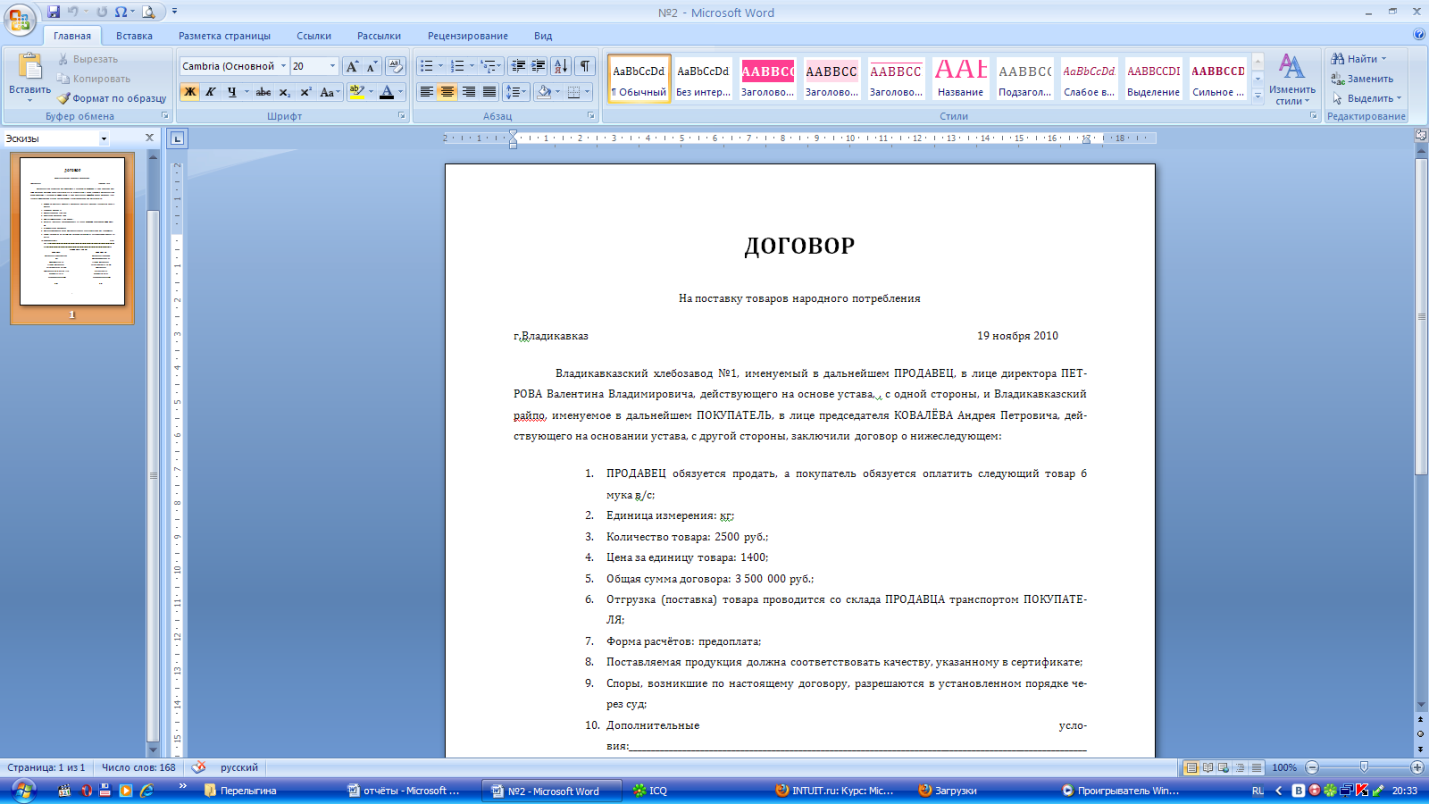Open the Эскизы pane dropdown

104,139
